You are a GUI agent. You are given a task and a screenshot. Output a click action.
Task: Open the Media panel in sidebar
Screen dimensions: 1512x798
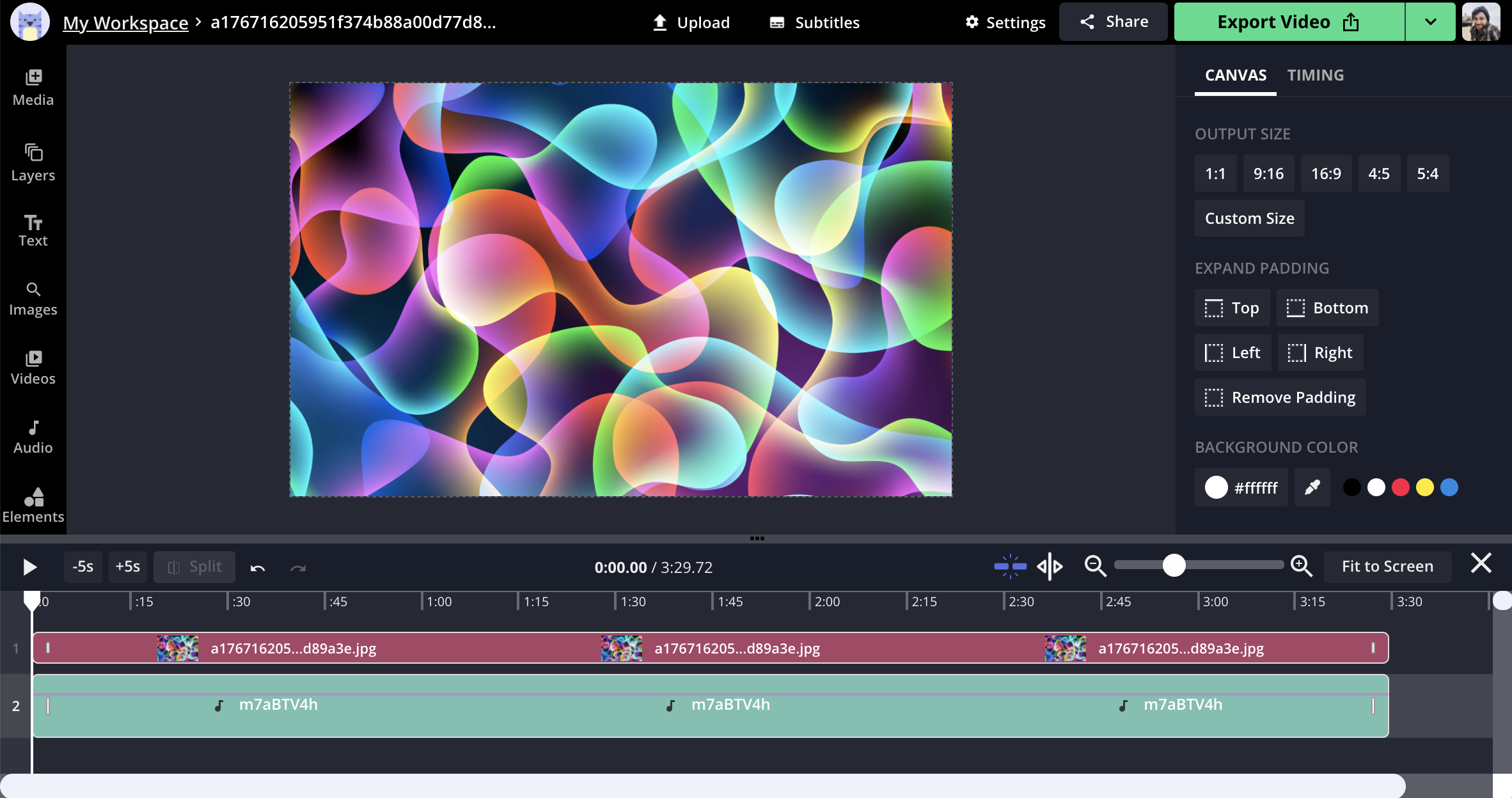33,88
